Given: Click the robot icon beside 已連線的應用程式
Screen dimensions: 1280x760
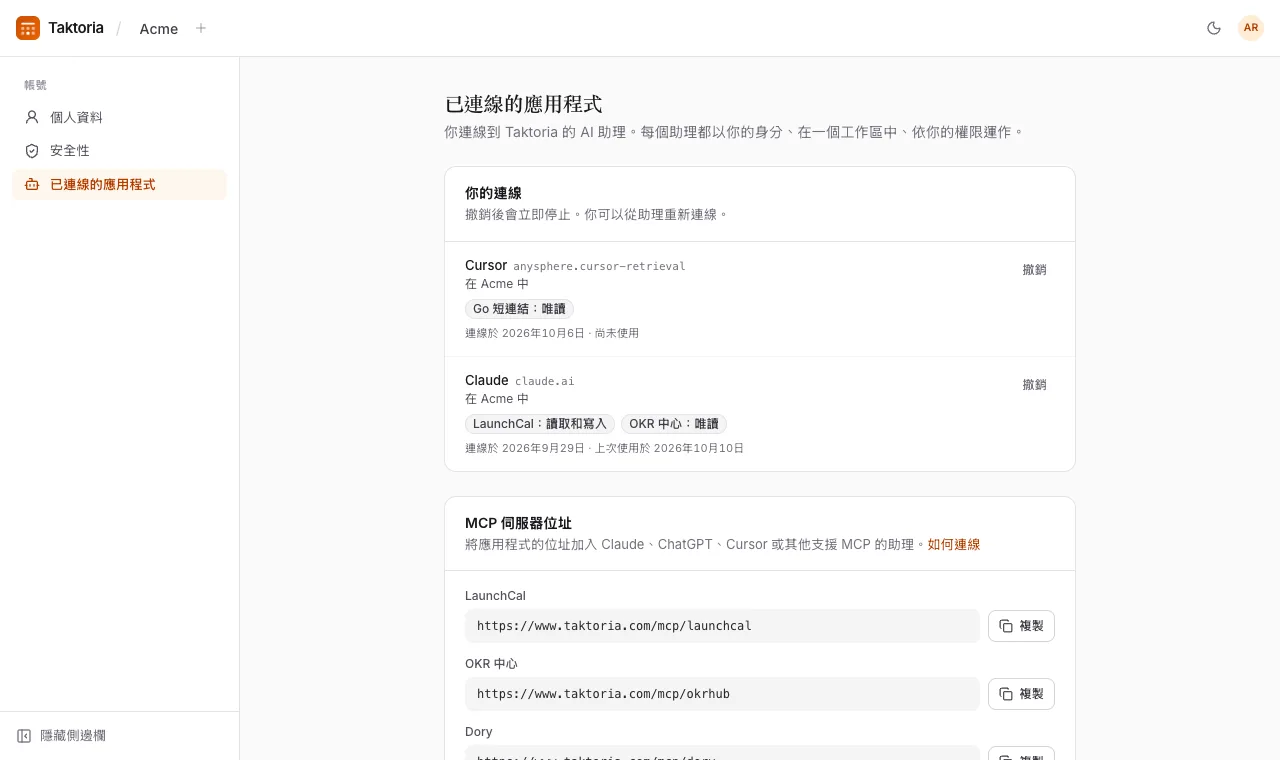Looking at the screenshot, I should click(32, 184).
